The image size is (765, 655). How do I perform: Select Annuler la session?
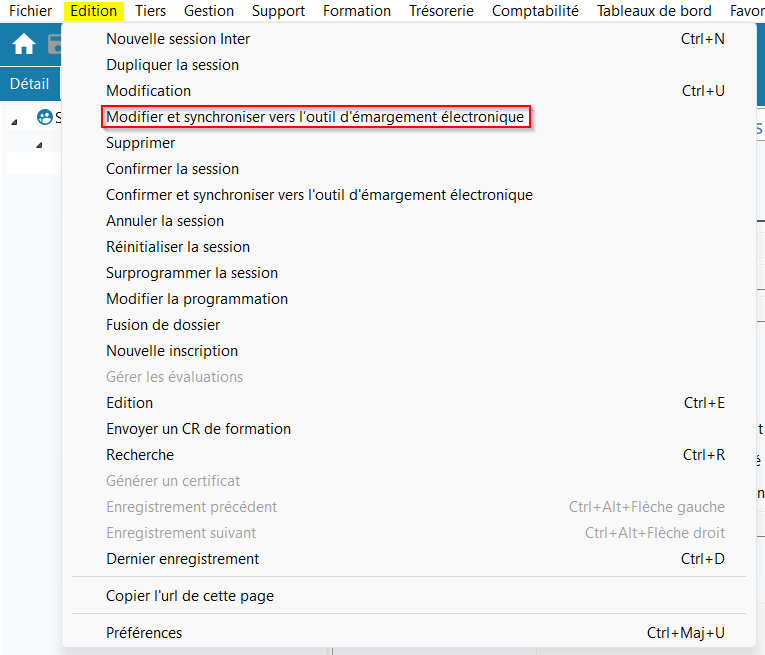pyautogui.click(x=165, y=221)
